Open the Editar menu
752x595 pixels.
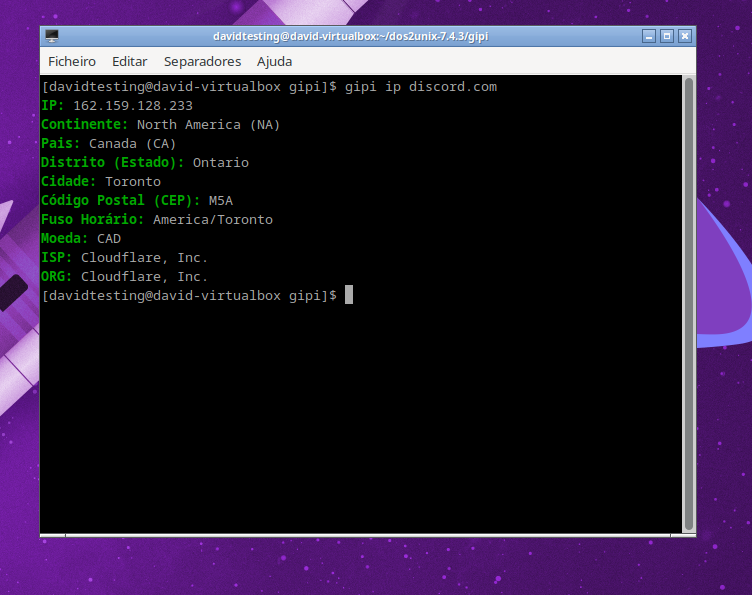[129, 61]
